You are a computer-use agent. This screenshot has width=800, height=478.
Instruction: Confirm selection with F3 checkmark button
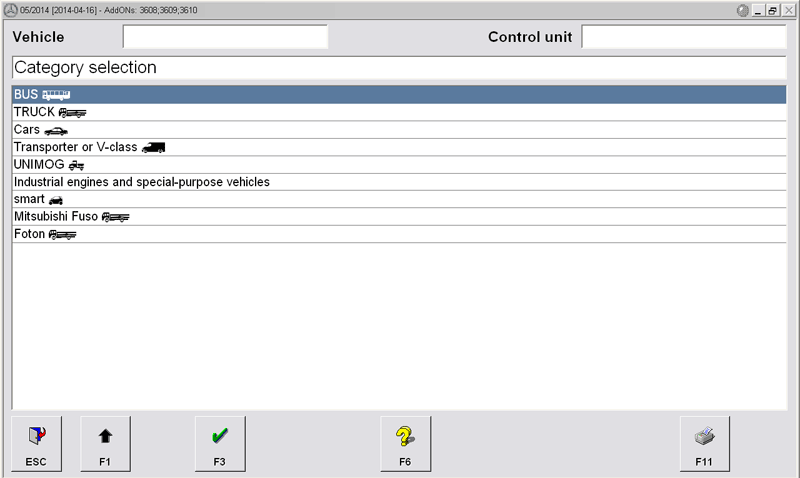(x=220, y=444)
